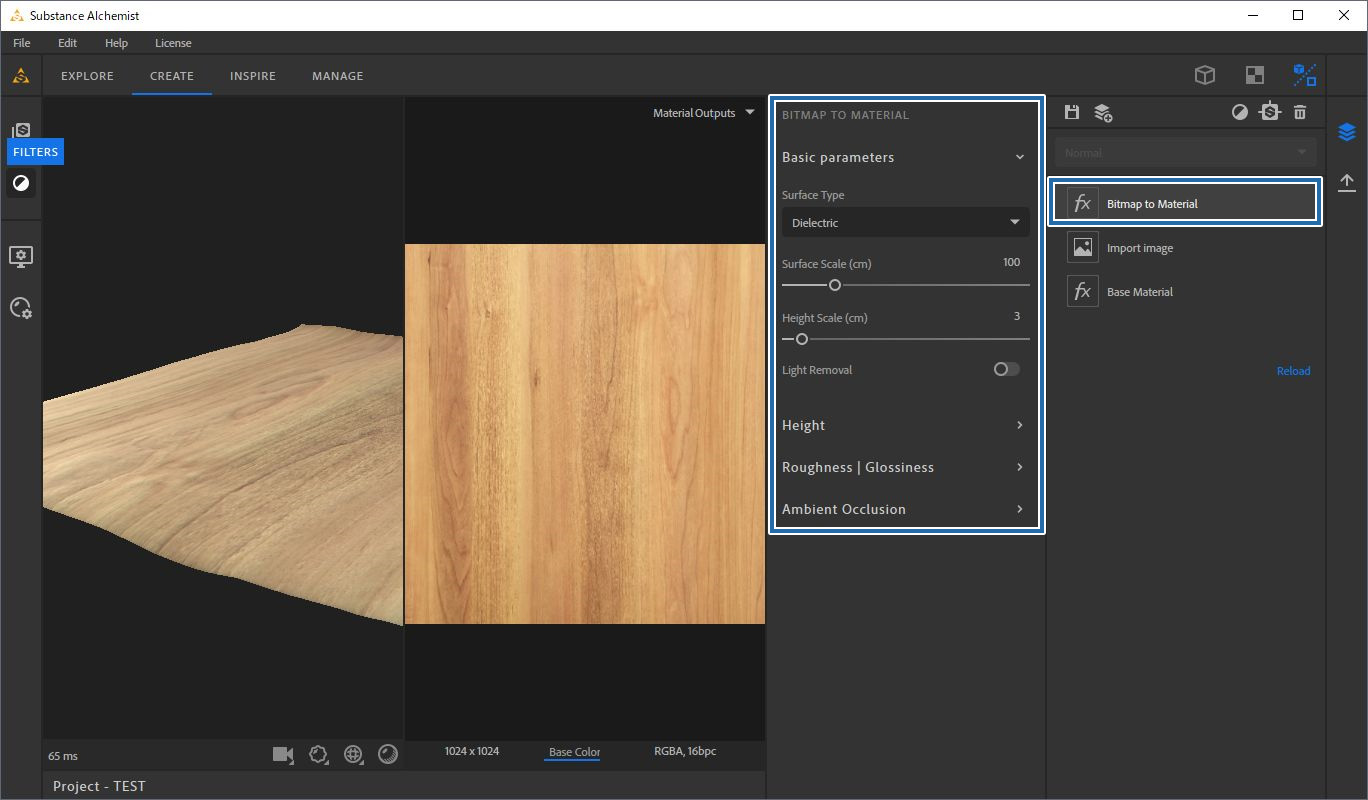Click the image icon of Import image layer
Image resolution: width=1368 pixels, height=800 pixels.
pyautogui.click(x=1082, y=247)
